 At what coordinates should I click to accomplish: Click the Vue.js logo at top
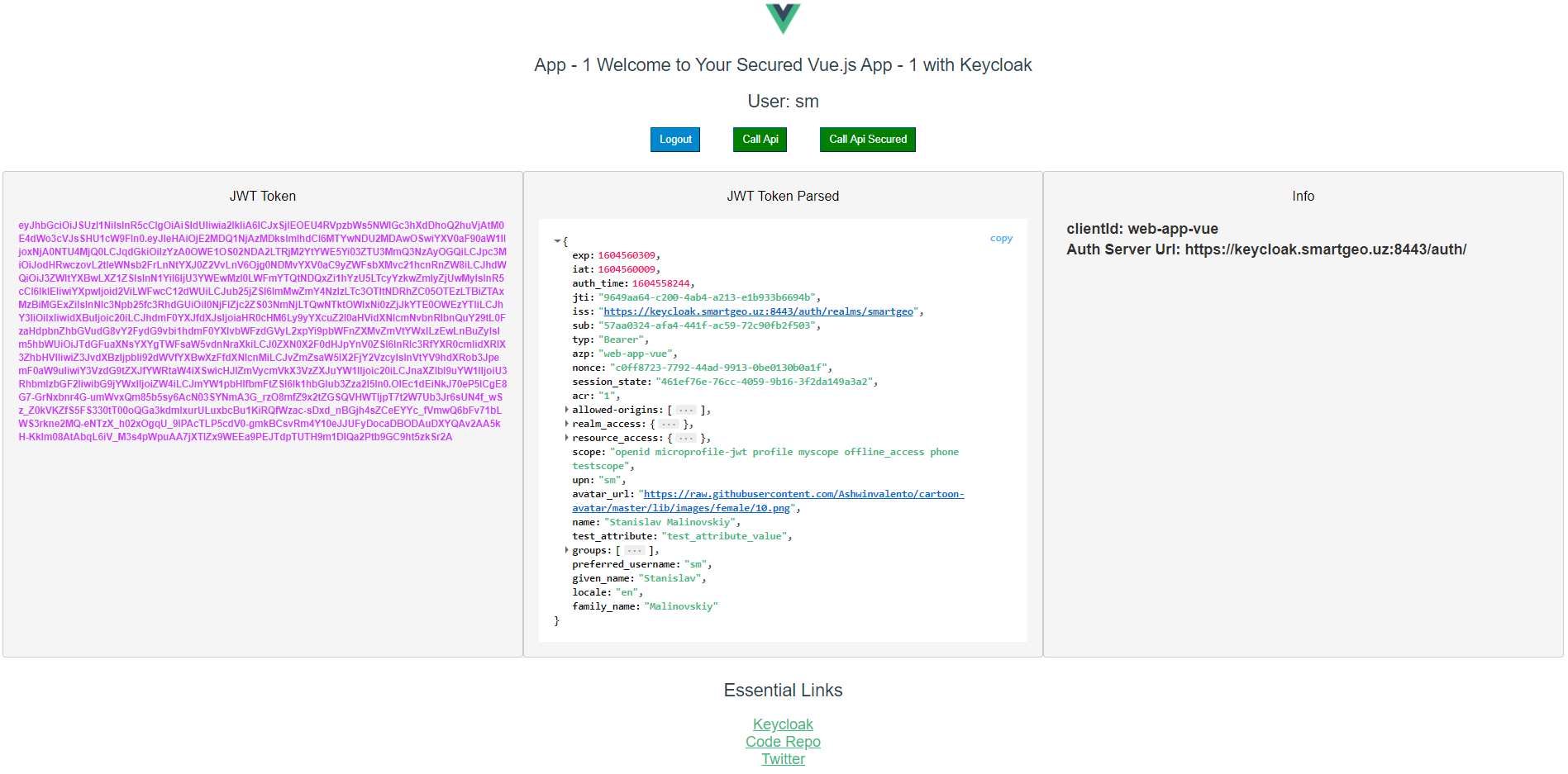point(783,17)
